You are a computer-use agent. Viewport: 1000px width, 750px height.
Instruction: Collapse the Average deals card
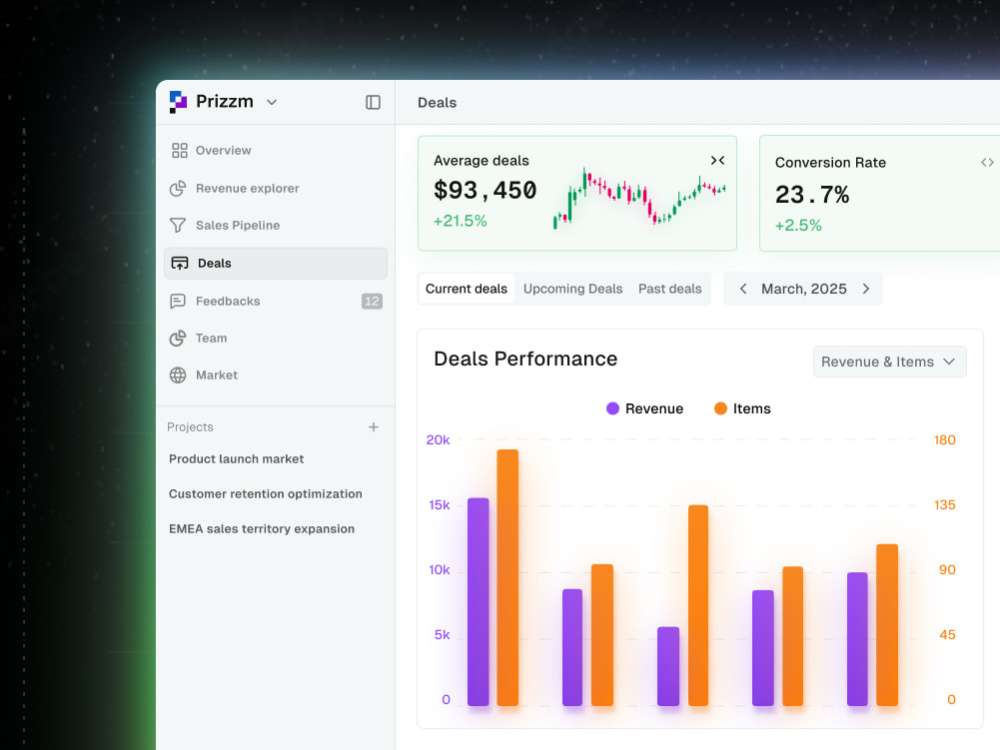[717, 161]
